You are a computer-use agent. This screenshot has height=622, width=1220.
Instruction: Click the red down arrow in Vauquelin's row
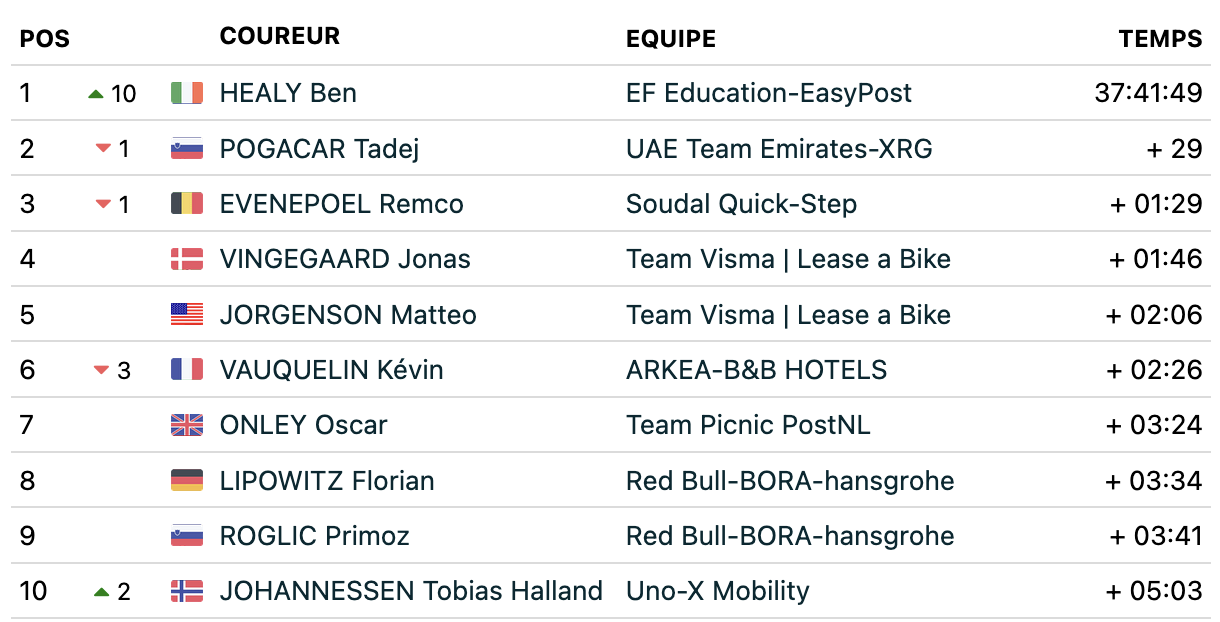(x=101, y=371)
